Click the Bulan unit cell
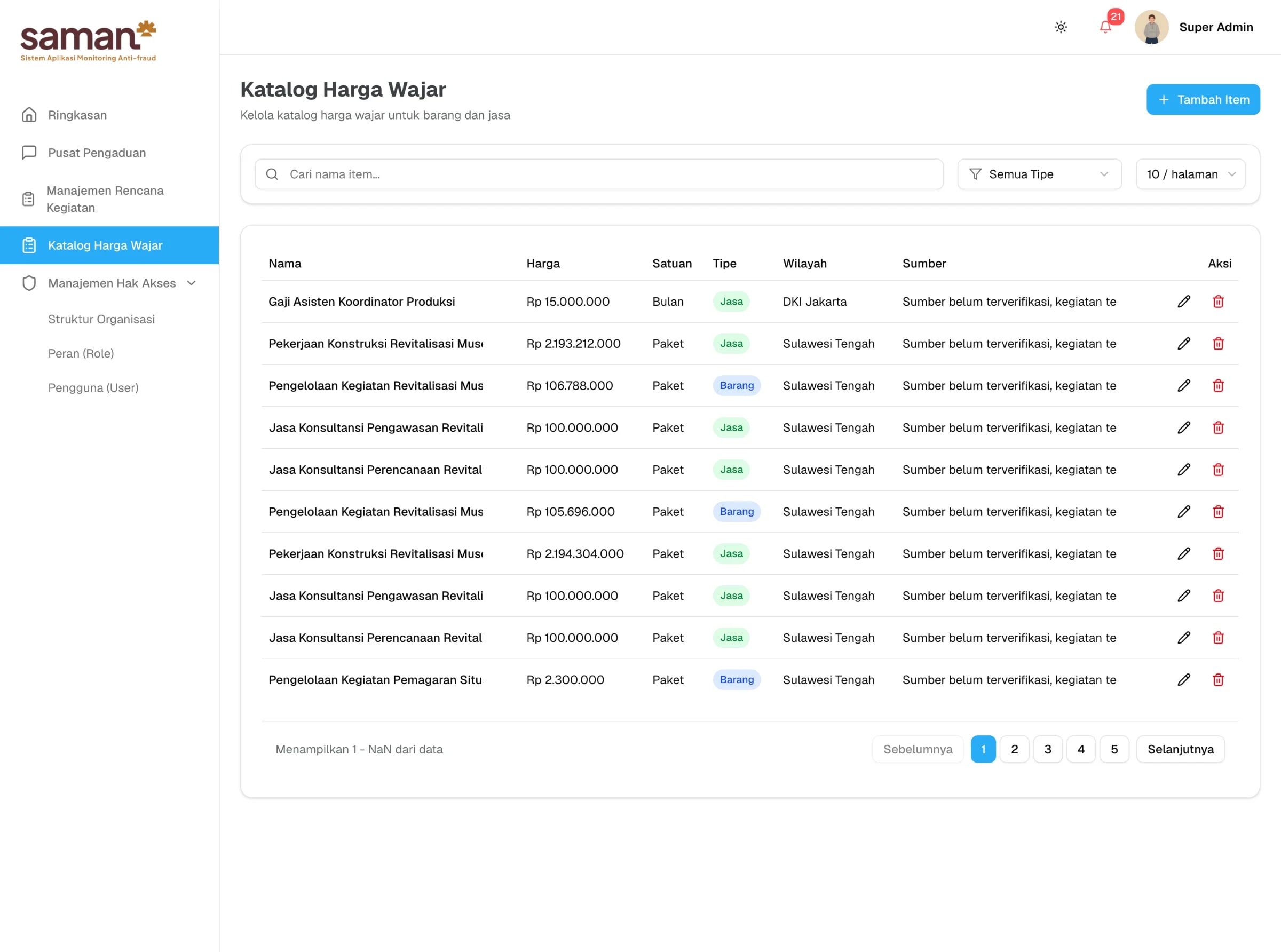This screenshot has height=952, width=1281. coord(668,302)
